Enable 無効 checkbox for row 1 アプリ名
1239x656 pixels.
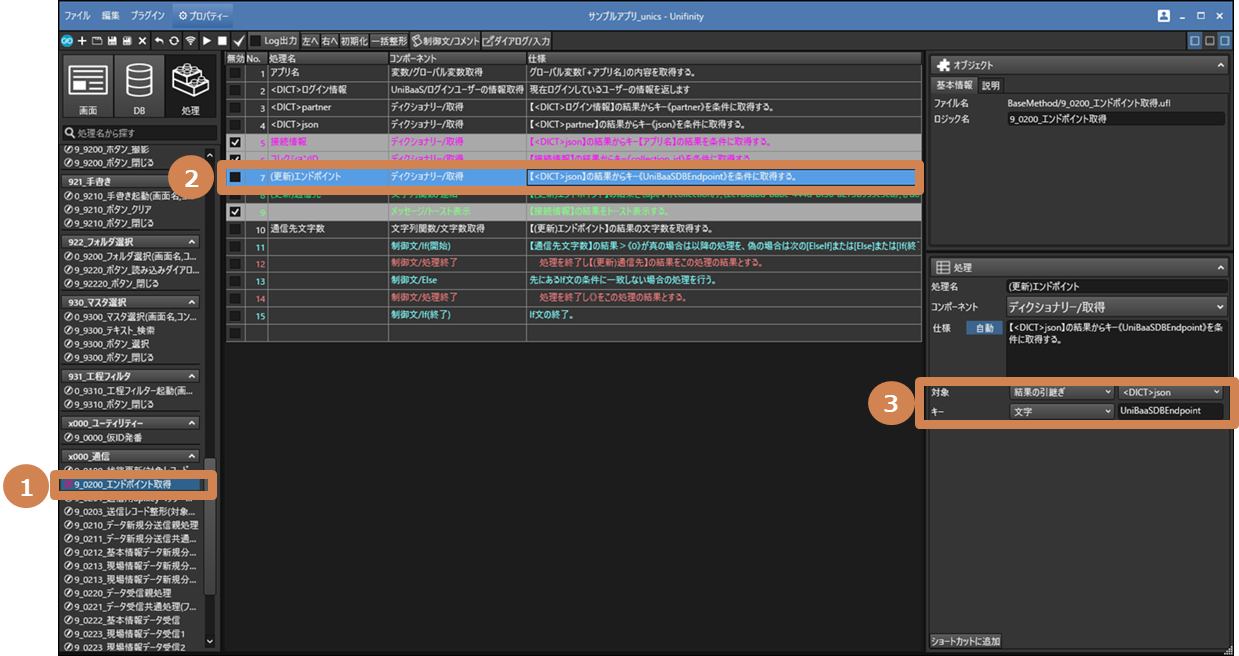[x=234, y=73]
